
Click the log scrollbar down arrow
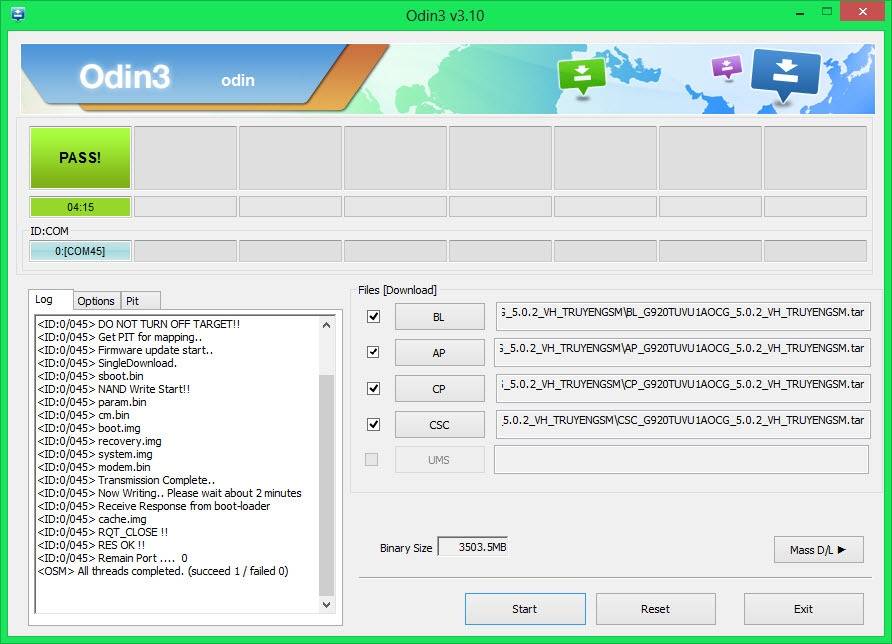(x=327, y=604)
